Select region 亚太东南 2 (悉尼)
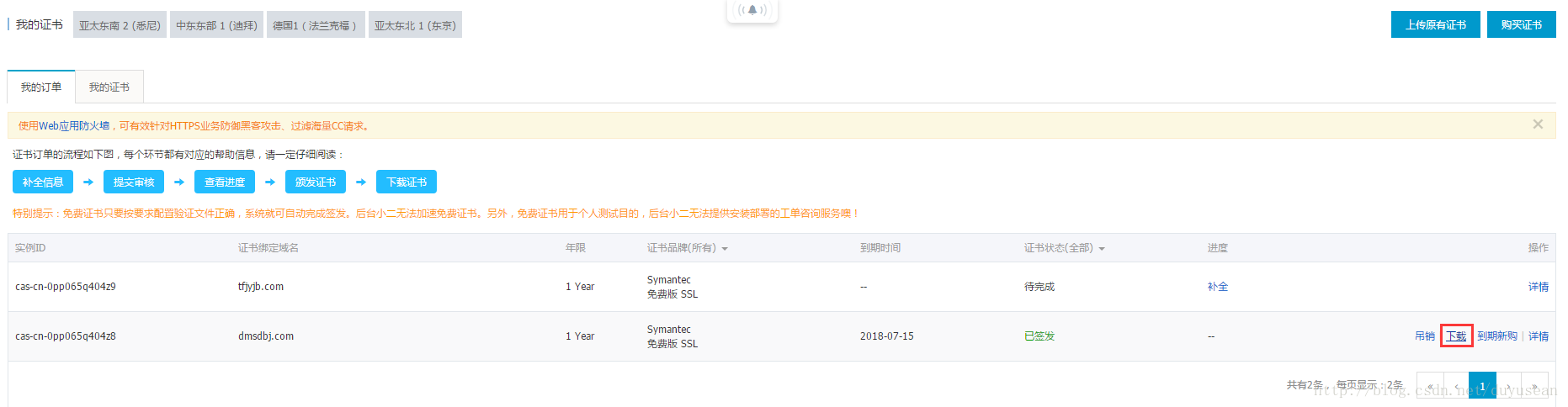This screenshot has width=1568, height=407. tap(120, 25)
